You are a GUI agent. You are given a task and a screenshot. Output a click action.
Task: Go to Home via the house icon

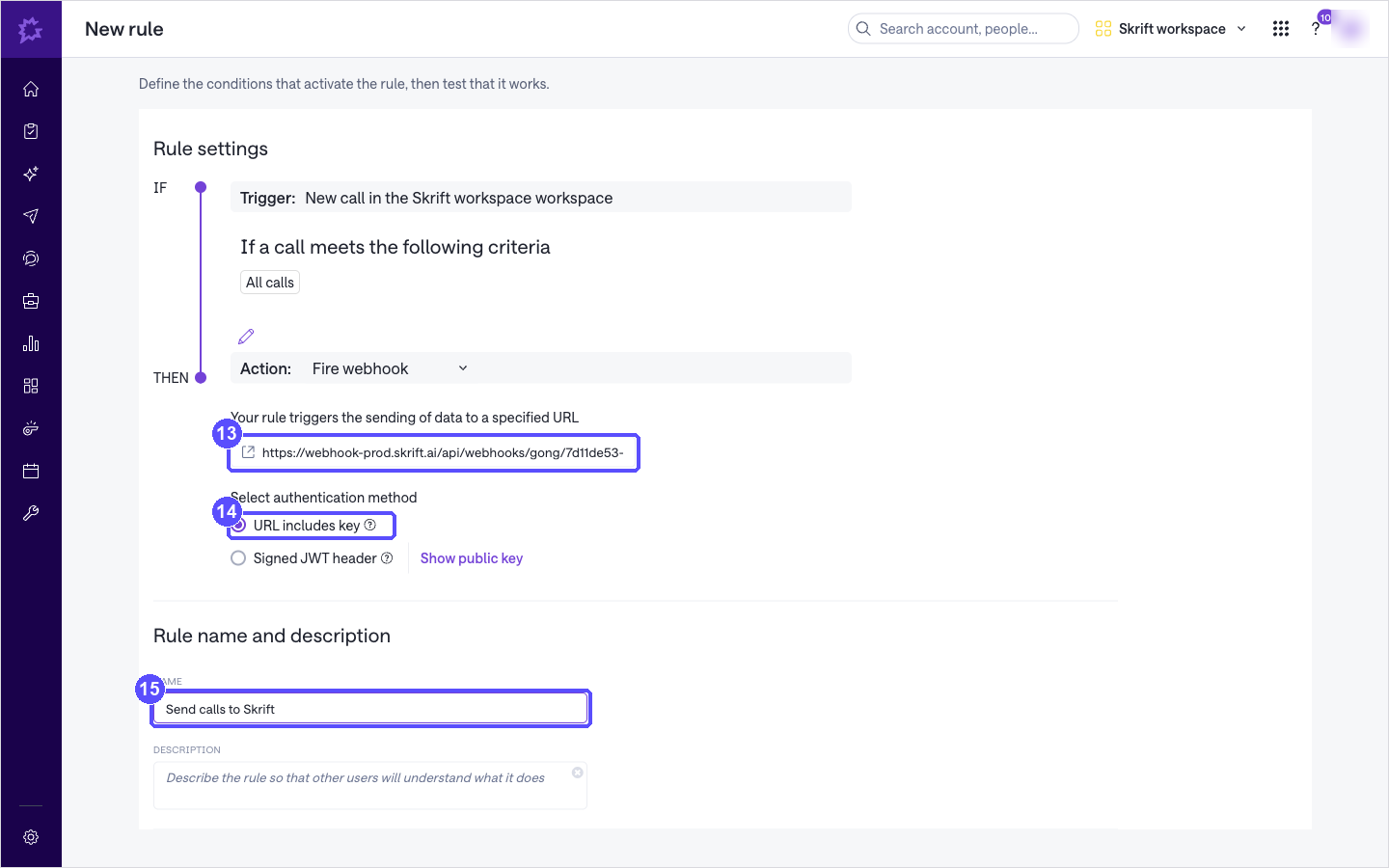[x=31, y=89]
